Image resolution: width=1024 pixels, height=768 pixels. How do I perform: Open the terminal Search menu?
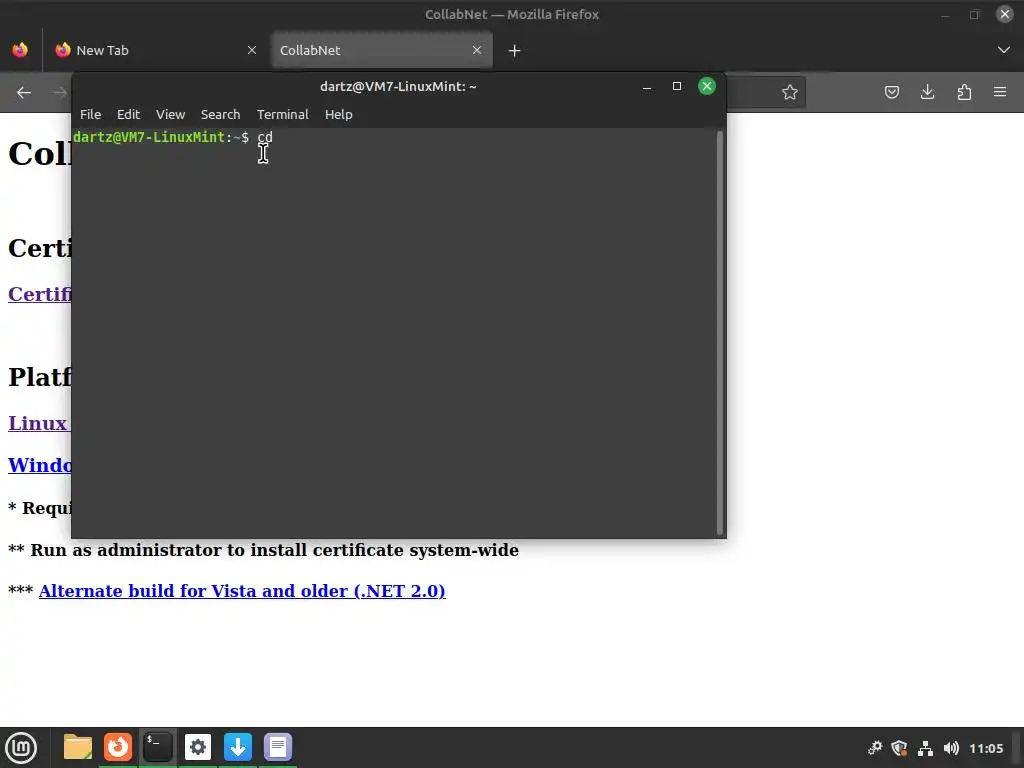tap(220, 114)
